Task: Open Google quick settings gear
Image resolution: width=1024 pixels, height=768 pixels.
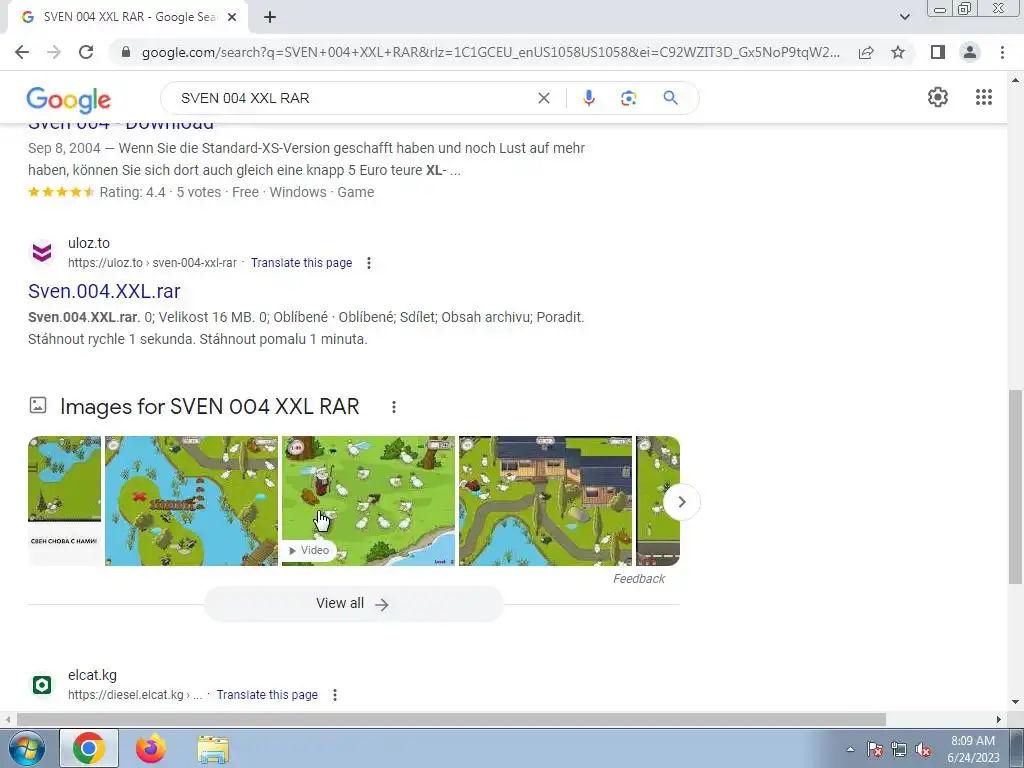Action: 938,97
